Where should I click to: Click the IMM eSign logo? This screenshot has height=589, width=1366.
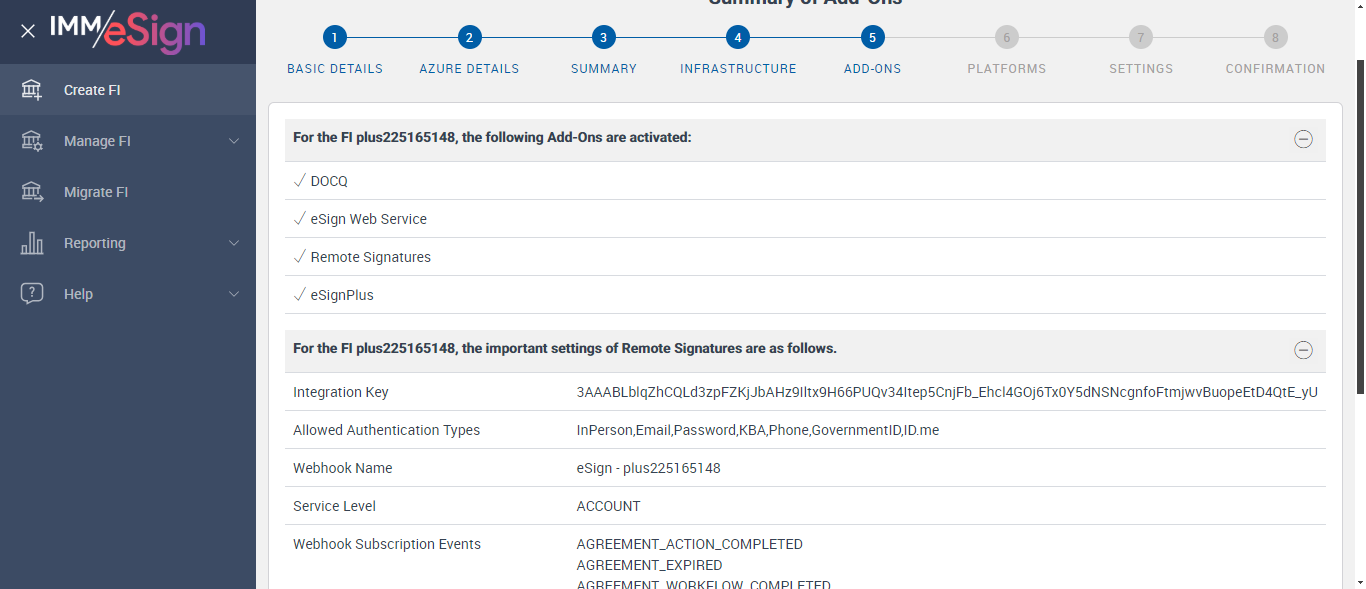(x=128, y=32)
